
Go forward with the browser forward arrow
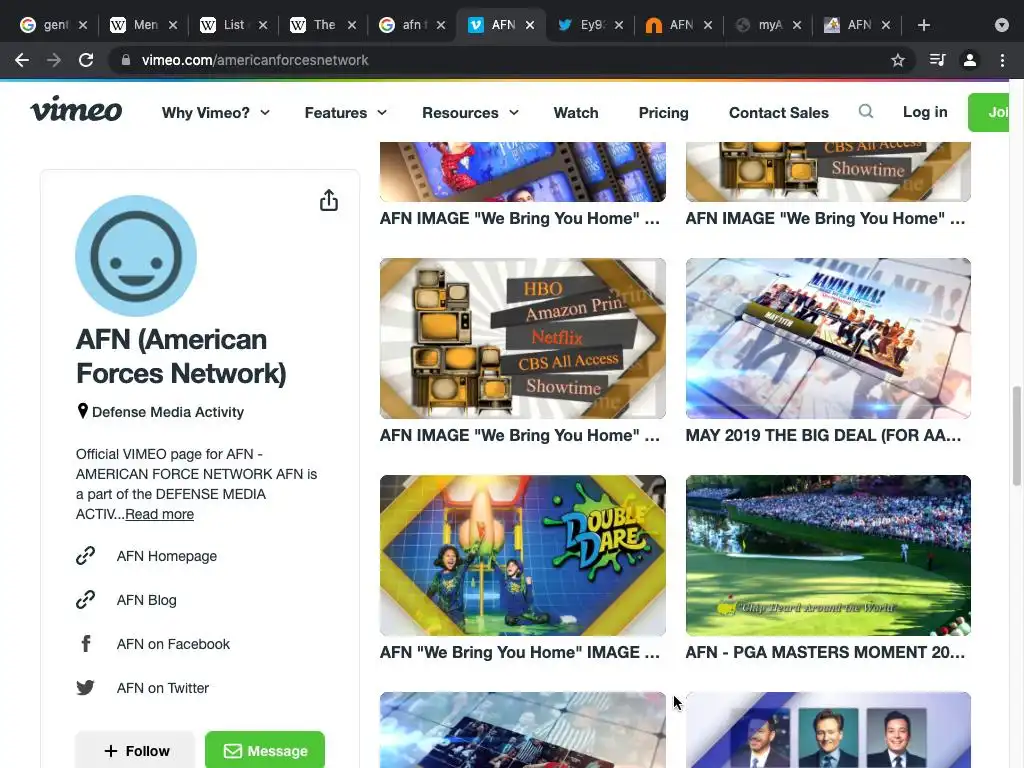[54, 60]
